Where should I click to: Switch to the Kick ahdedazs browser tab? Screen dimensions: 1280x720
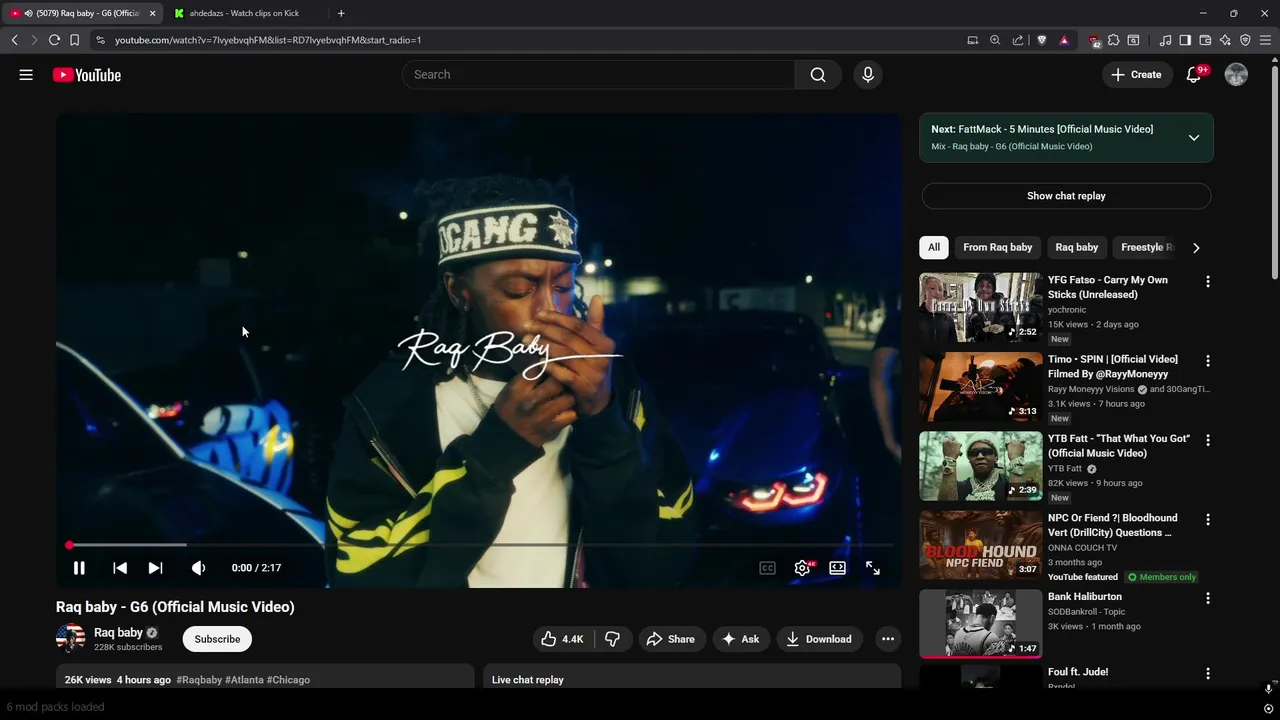tap(243, 13)
